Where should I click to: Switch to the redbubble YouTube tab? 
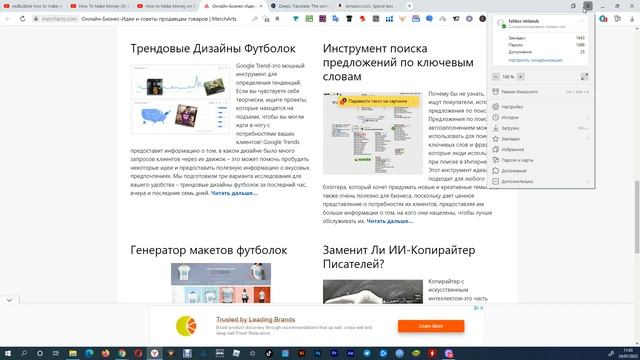click(33, 6)
